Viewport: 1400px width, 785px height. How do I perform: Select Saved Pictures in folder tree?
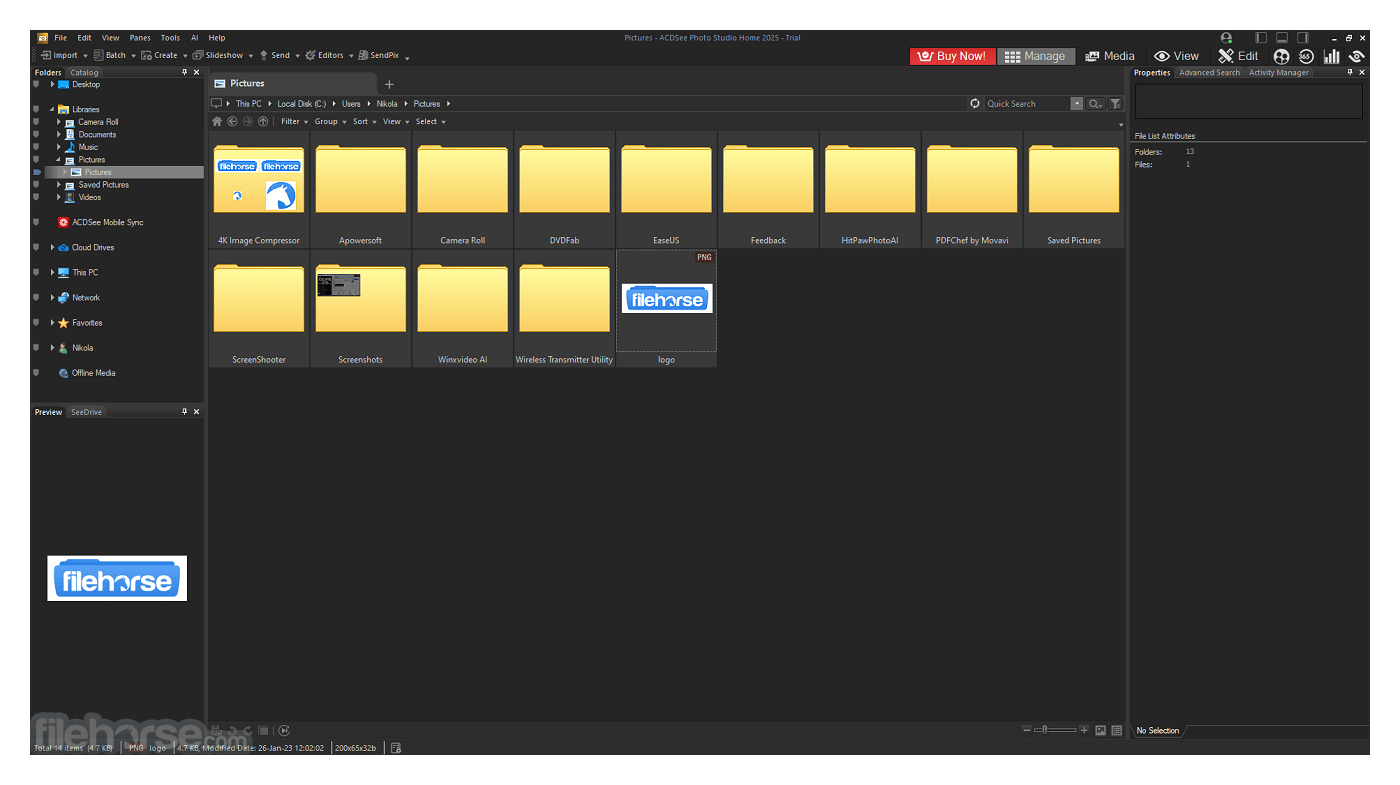[x=104, y=185]
